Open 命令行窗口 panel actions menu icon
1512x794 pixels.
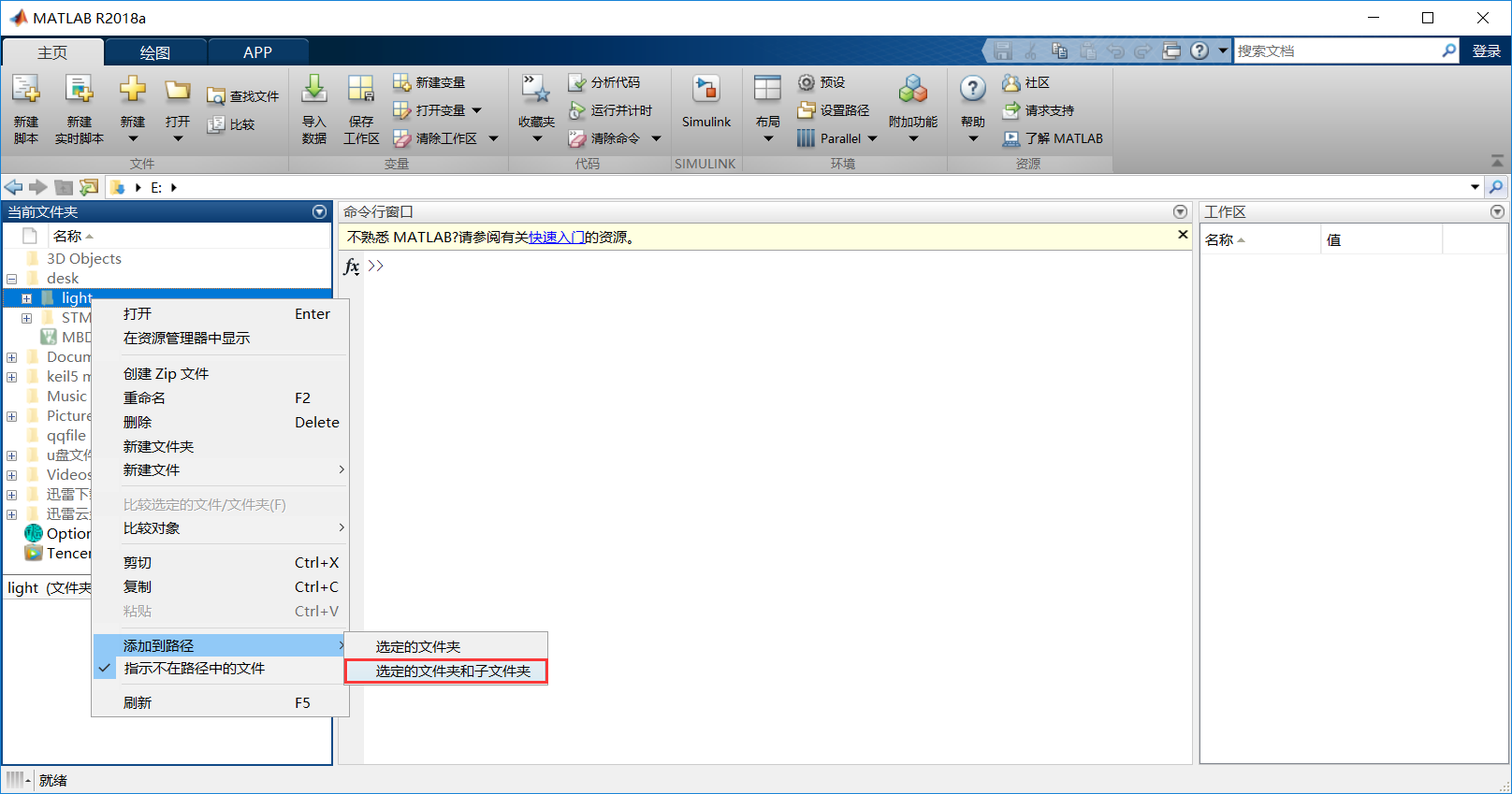[x=1180, y=212]
